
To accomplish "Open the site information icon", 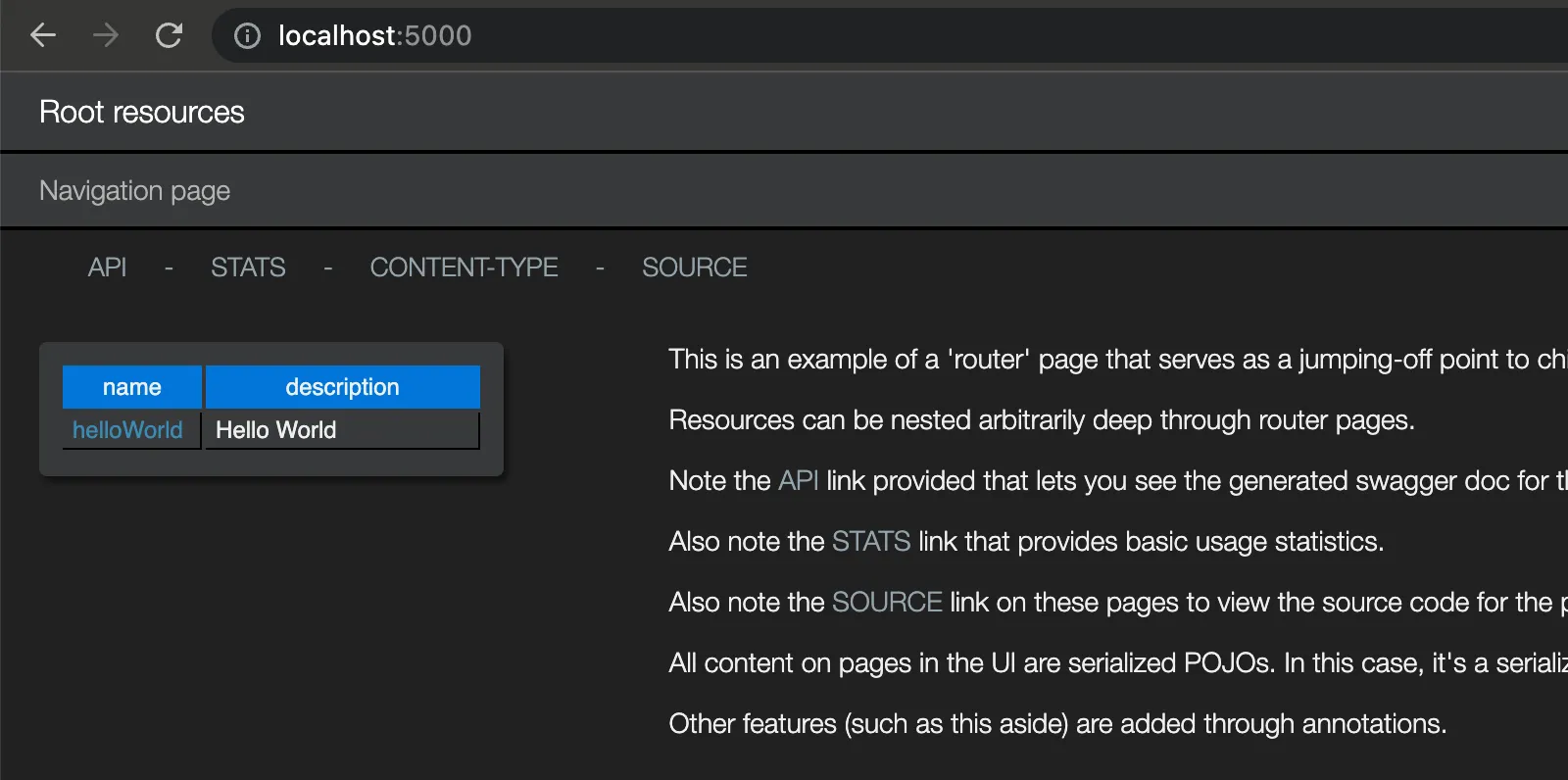I will [247, 36].
